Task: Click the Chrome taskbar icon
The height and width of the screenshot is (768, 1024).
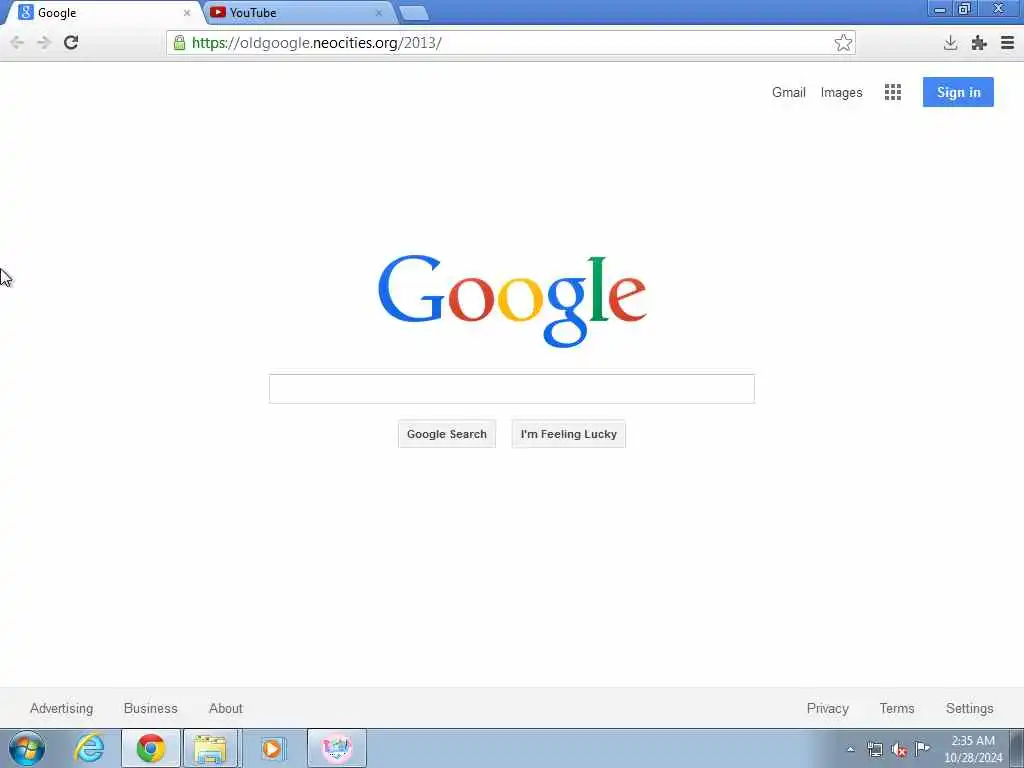Action: (x=151, y=748)
